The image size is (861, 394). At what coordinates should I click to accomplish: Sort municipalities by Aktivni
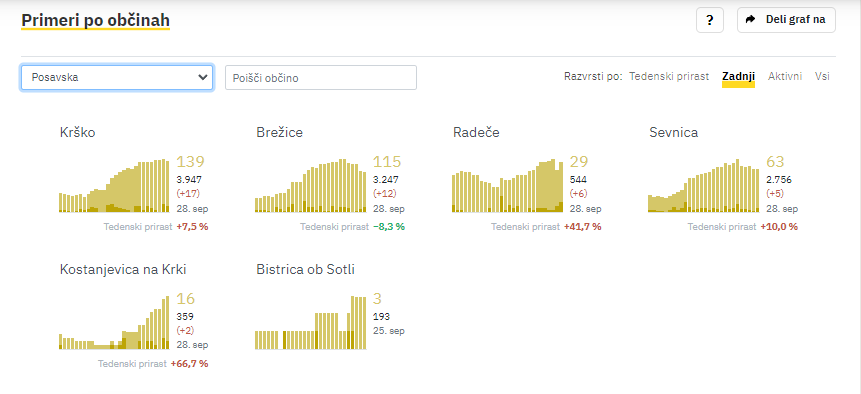point(785,76)
